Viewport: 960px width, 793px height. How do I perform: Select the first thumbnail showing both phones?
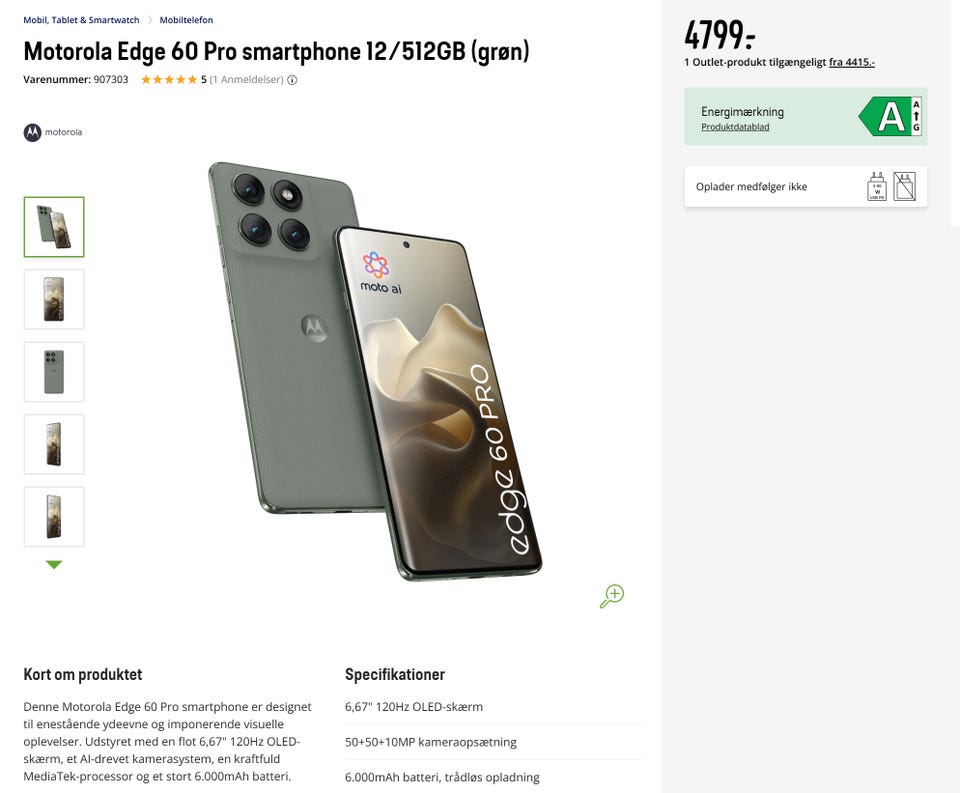tap(54, 227)
